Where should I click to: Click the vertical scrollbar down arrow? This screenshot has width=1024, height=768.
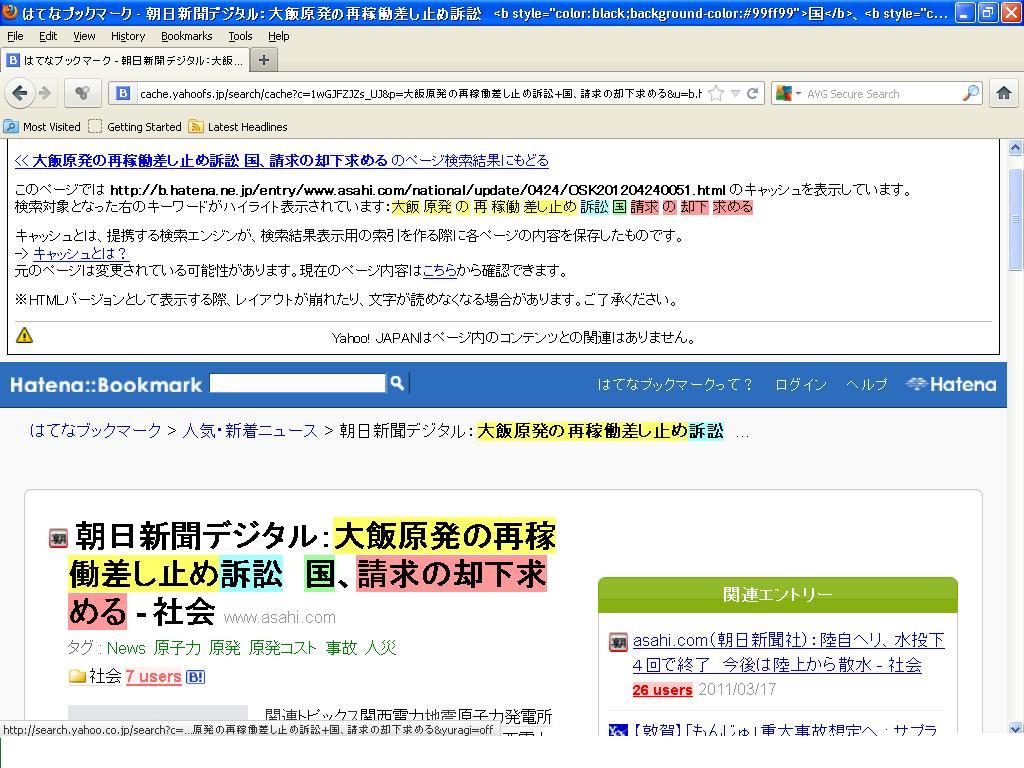1016,728
